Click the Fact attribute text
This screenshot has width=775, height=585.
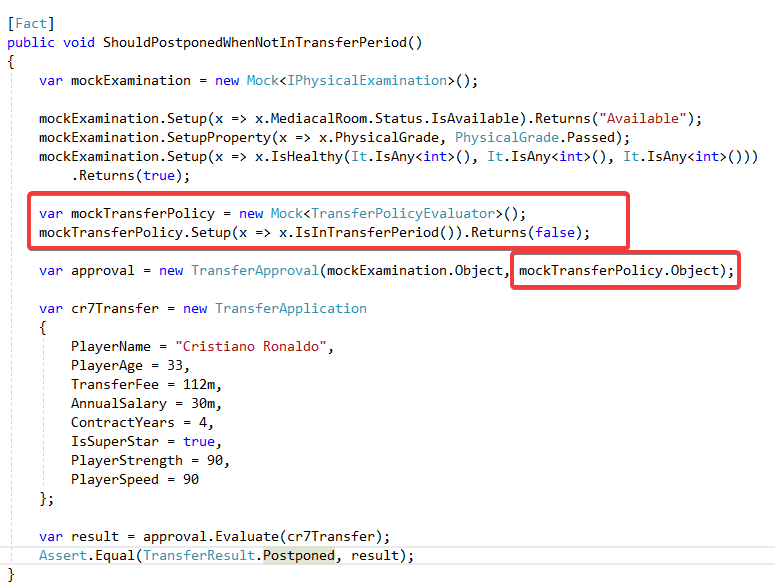coord(31,23)
